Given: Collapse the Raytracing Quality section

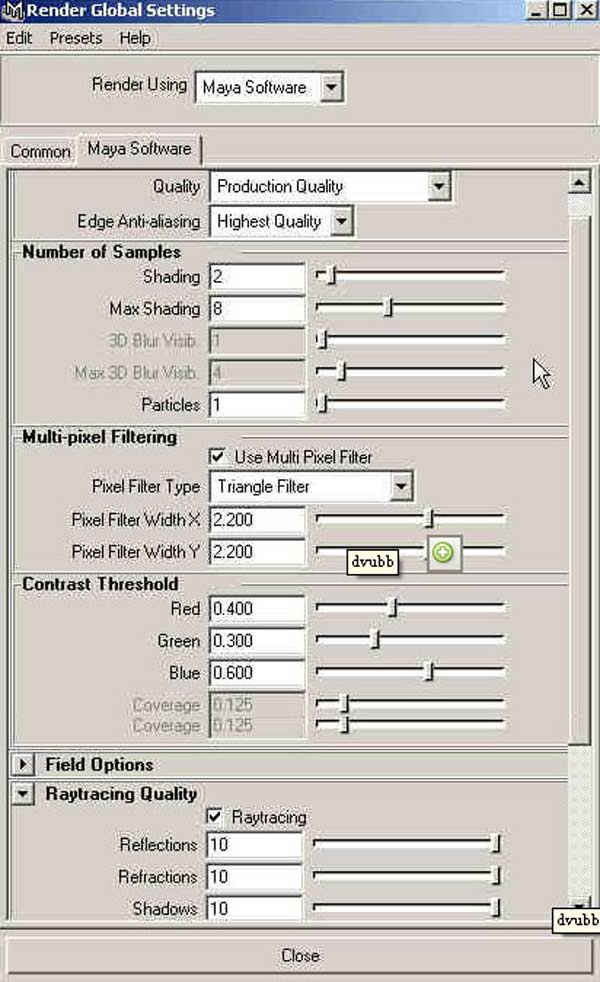Looking at the screenshot, I should pyautogui.click(x=23, y=794).
